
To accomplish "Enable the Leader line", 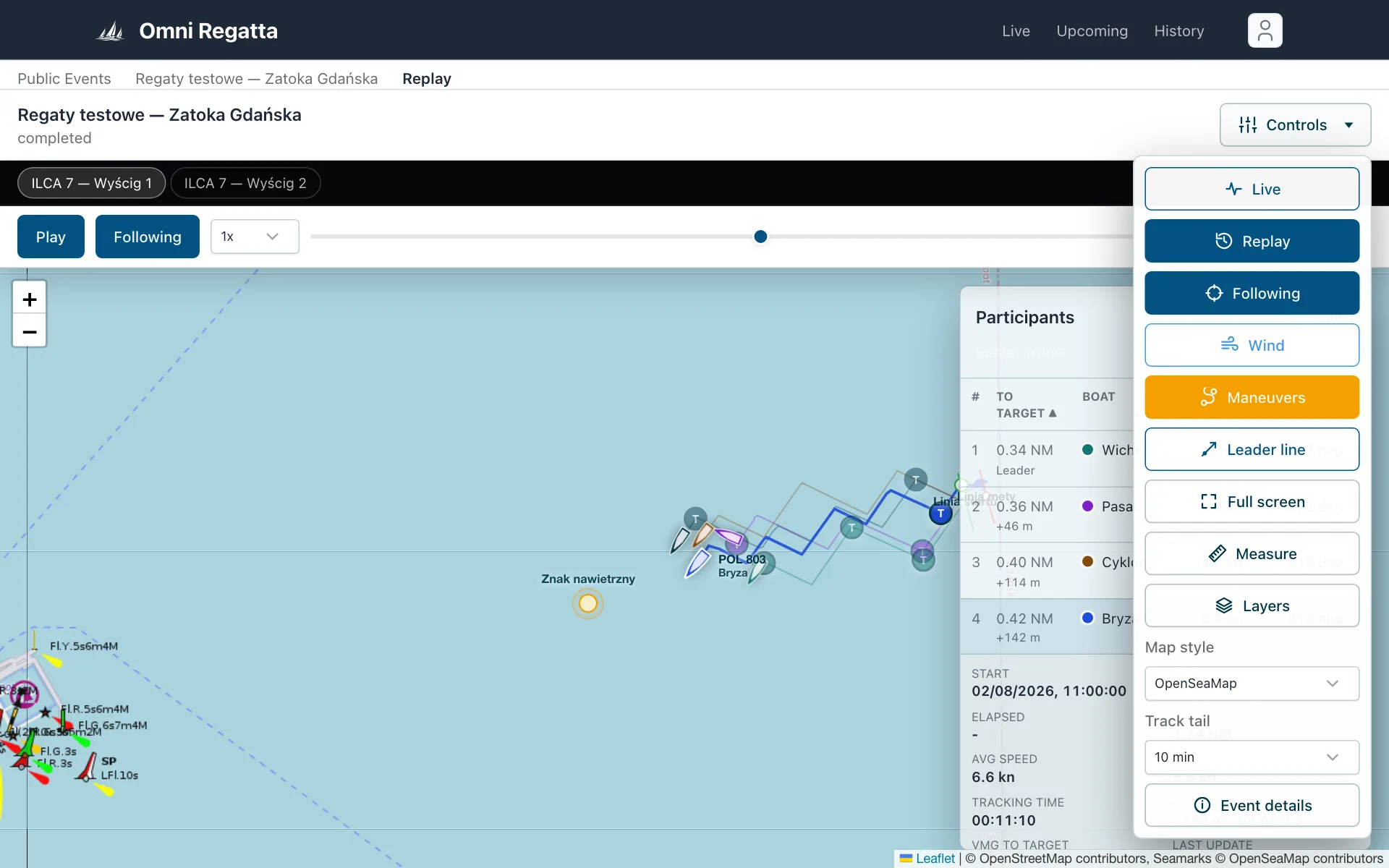I will coord(1252,449).
